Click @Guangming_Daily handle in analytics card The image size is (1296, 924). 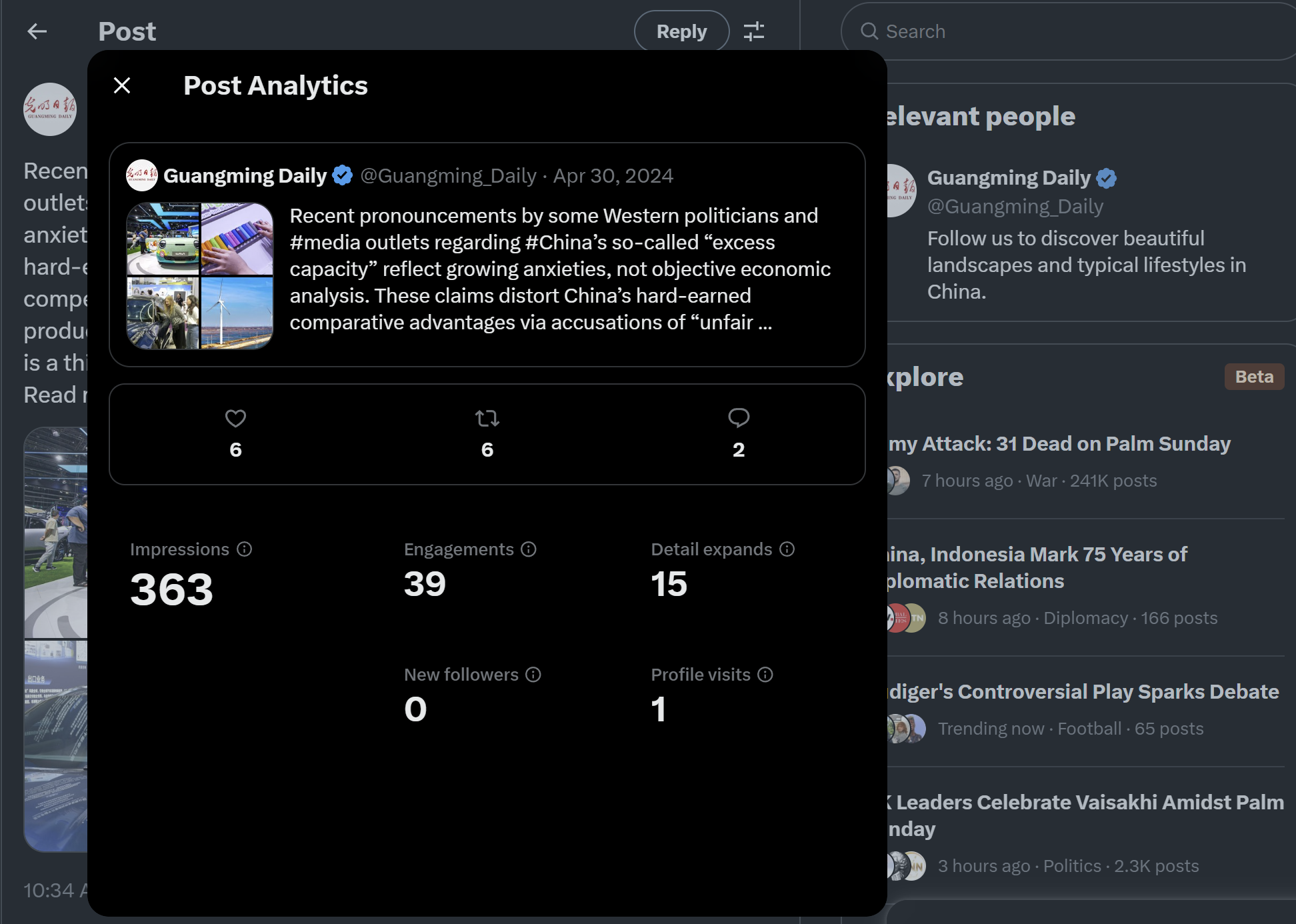click(449, 176)
